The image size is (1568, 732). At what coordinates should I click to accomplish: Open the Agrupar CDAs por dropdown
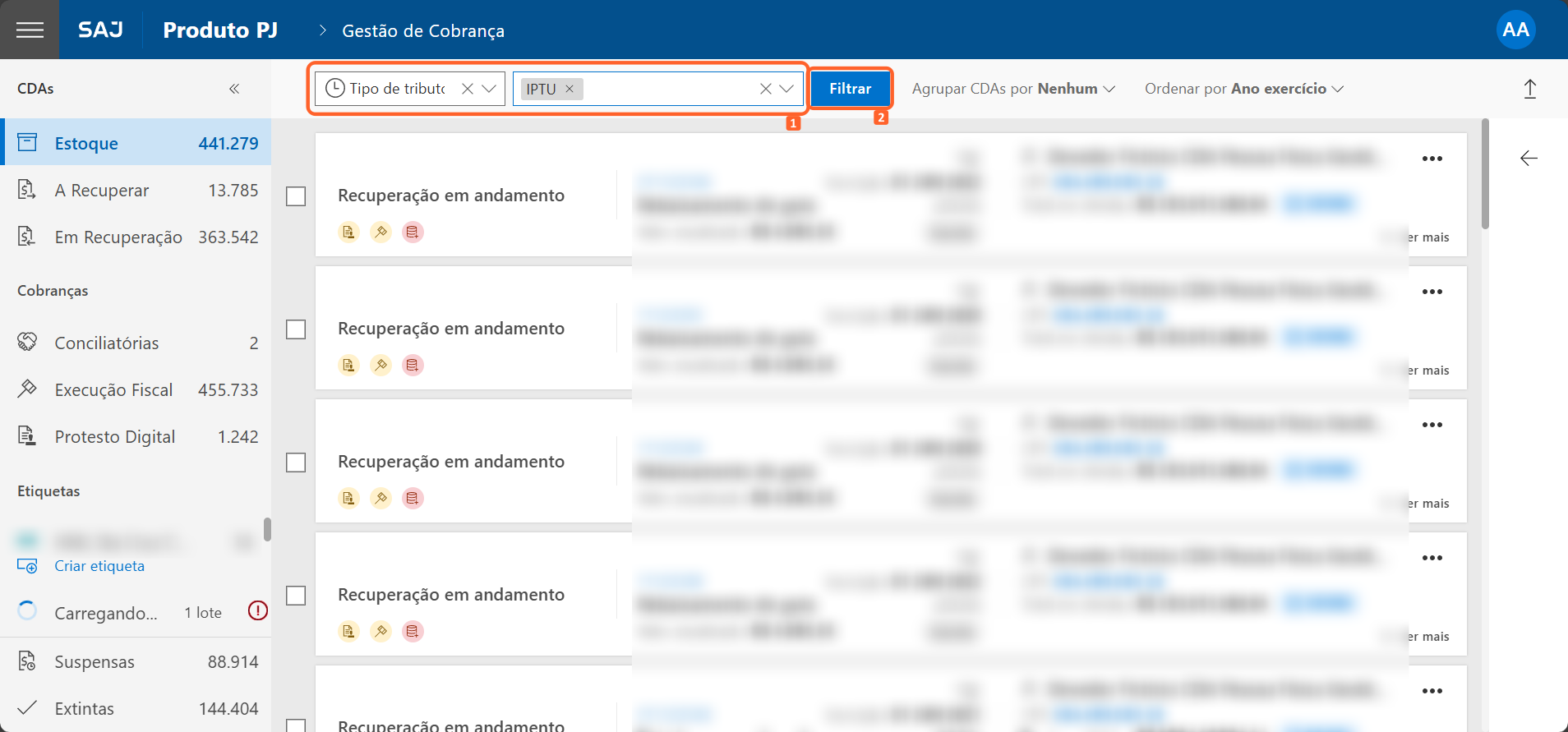[x=1012, y=89]
